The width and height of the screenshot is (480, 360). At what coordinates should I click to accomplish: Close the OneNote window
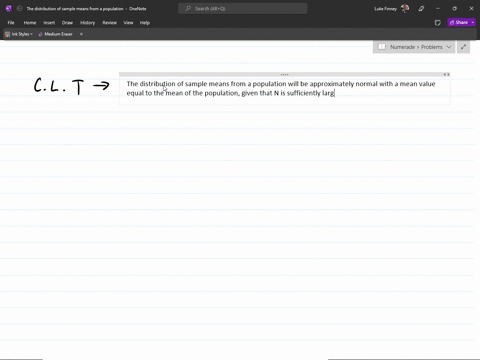click(x=471, y=9)
